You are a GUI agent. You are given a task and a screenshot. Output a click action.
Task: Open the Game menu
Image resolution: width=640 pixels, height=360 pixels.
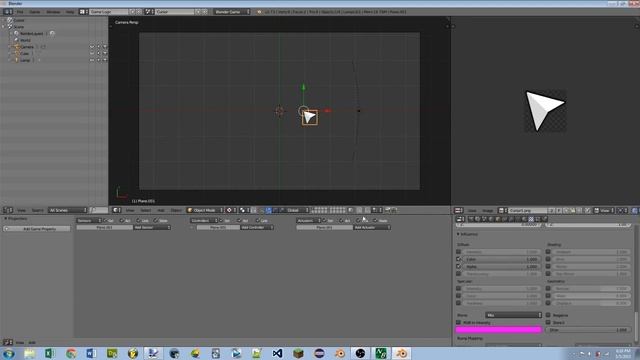pos(35,12)
